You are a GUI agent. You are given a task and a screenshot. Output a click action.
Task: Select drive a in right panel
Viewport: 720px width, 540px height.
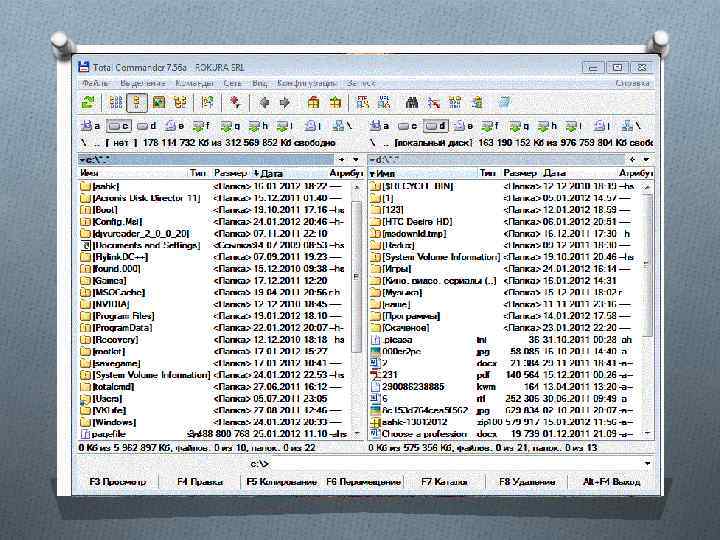click(380, 125)
